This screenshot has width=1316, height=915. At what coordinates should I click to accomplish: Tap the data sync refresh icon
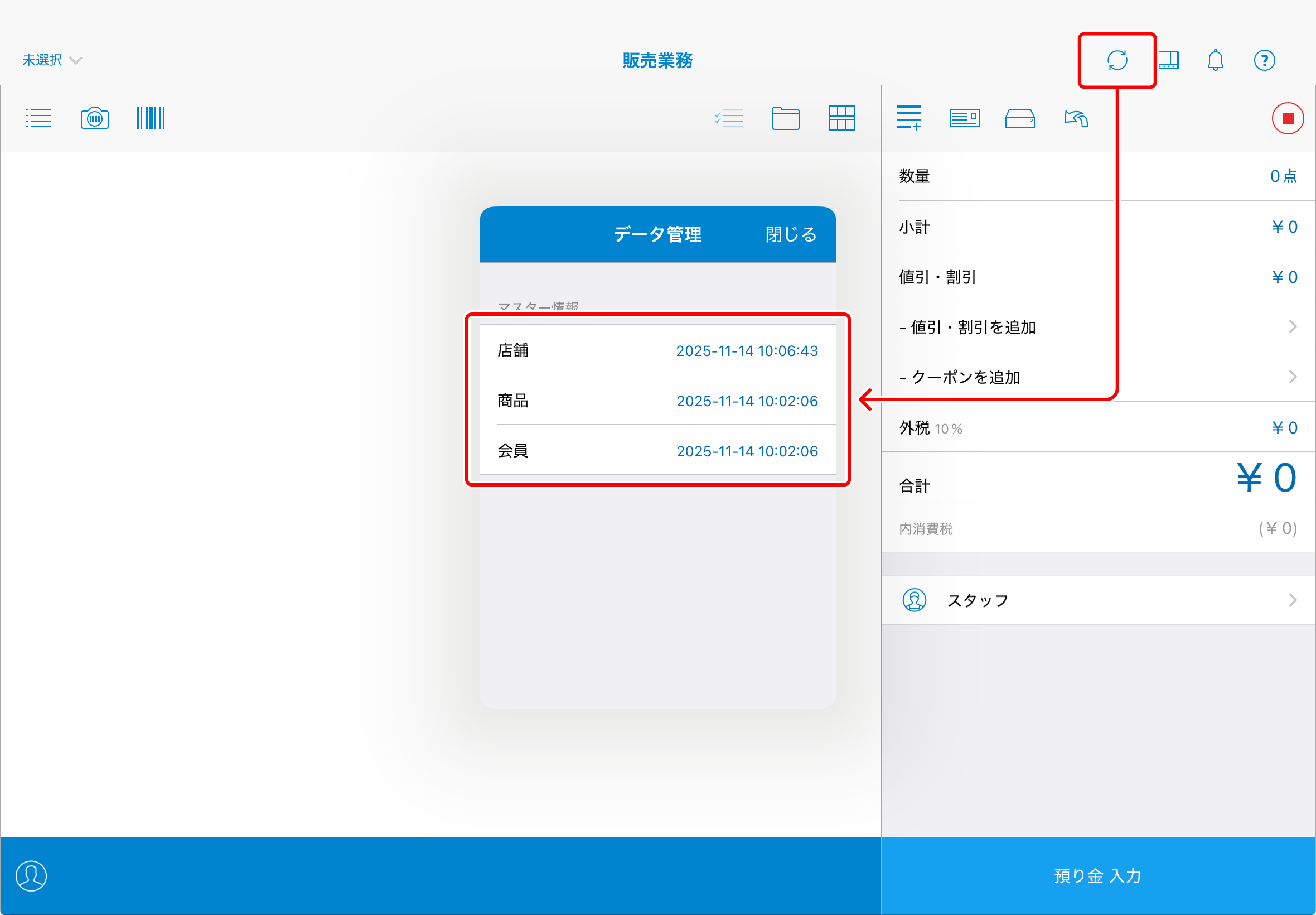(1116, 60)
